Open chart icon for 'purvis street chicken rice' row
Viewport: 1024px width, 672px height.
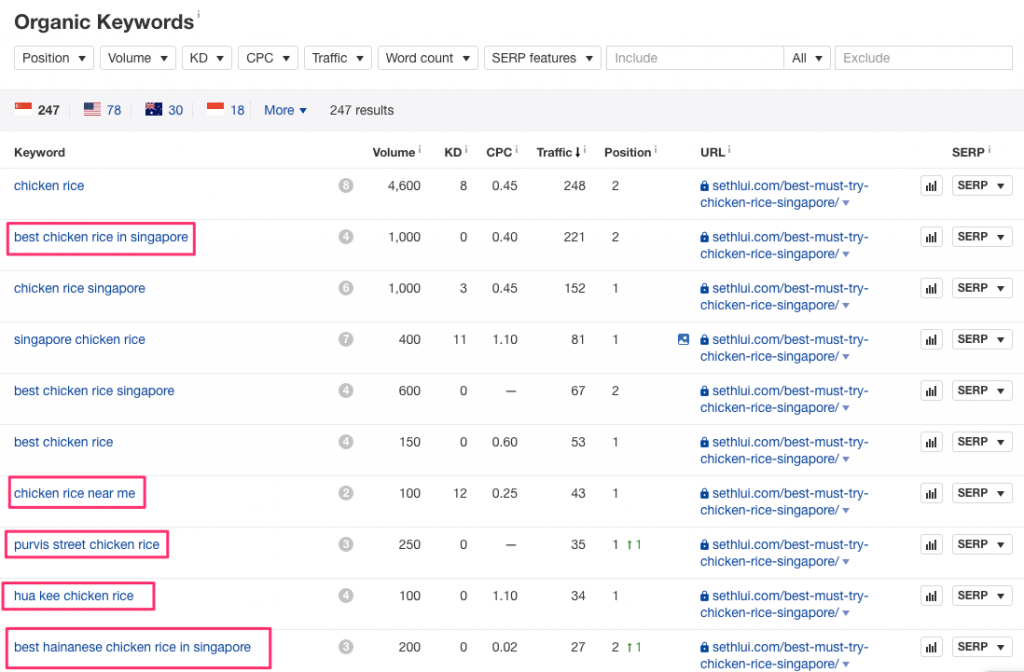[931, 544]
